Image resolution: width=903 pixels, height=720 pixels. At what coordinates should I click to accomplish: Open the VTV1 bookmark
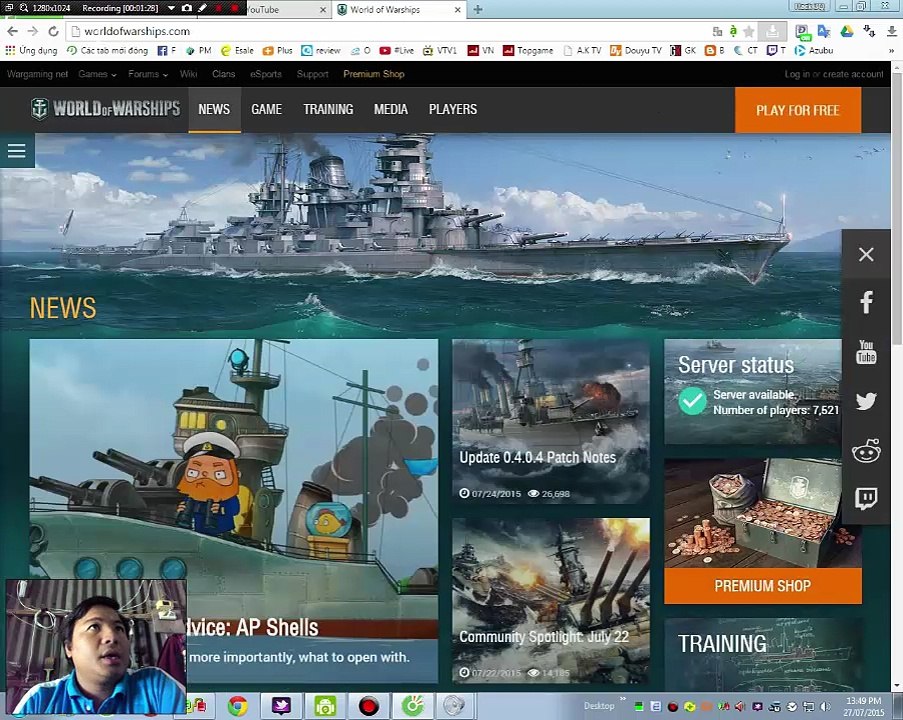439,51
